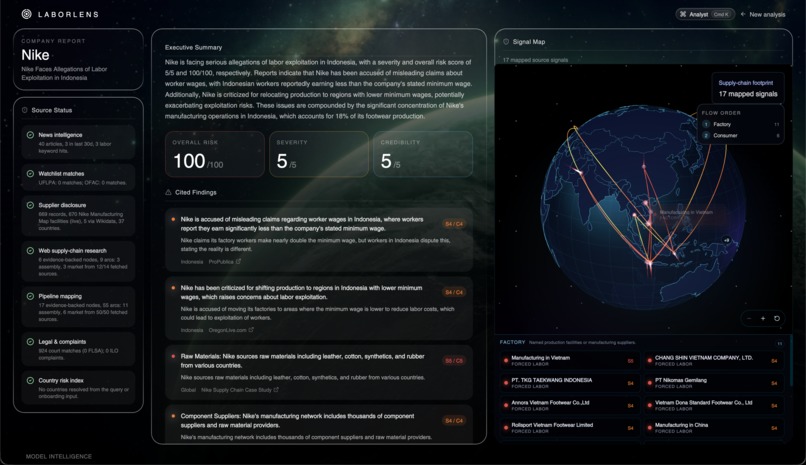Screen dimensions: 806x465
Task: Select Vietnam Dona Standard Footwear Co., Ltd
Action: (714, 406)
